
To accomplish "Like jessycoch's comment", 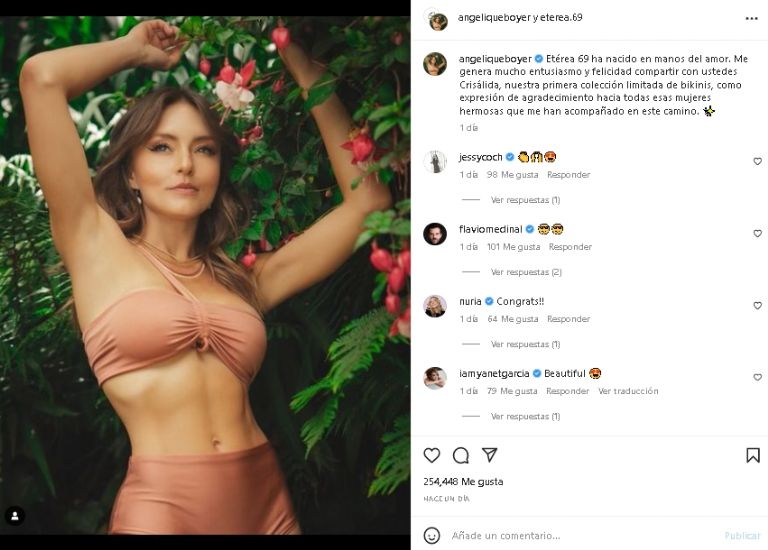I will 757,161.
